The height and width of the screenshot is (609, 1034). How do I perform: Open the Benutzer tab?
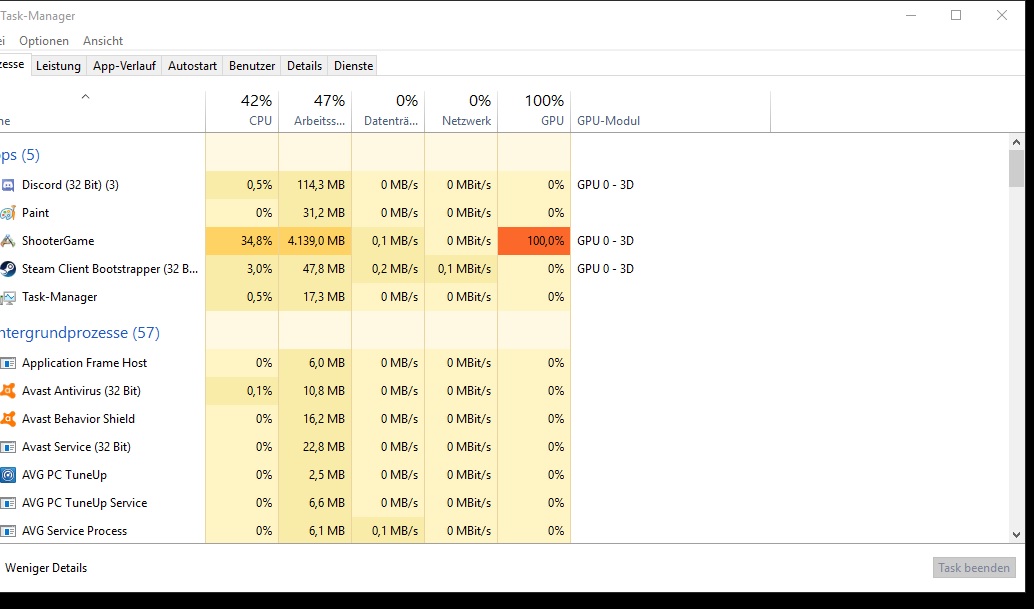click(252, 66)
